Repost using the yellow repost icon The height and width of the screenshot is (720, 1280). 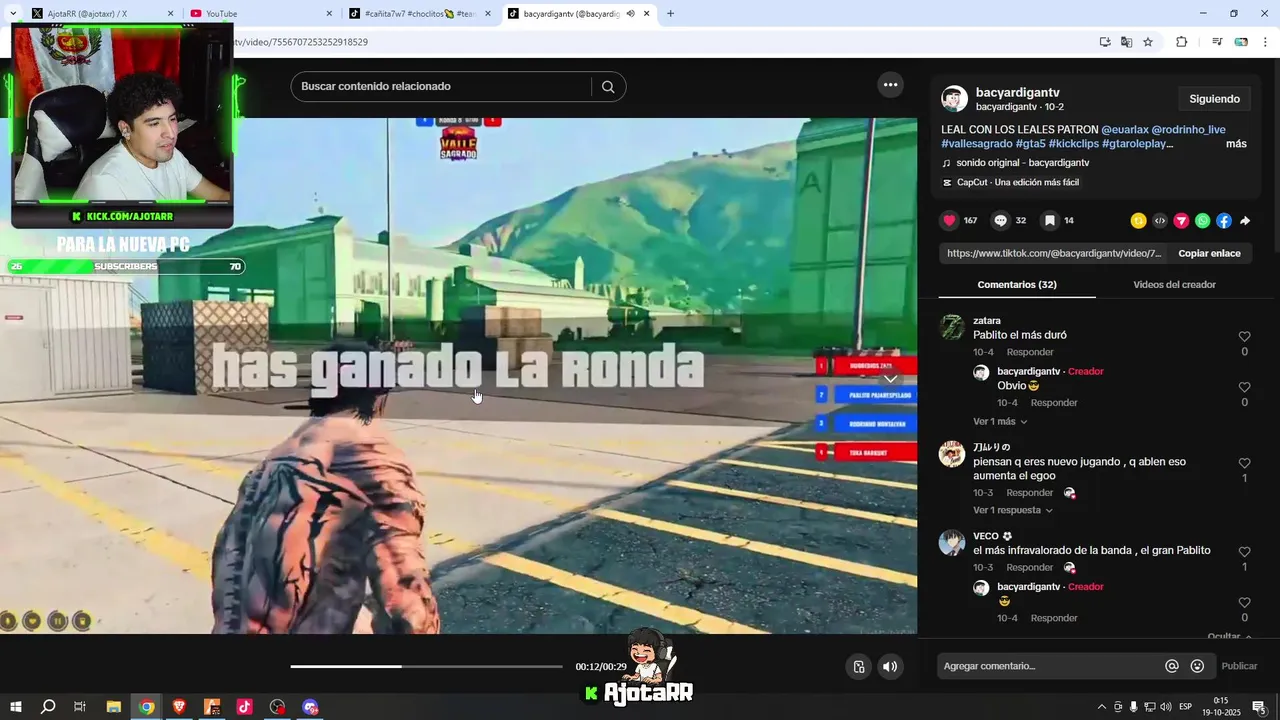(x=1139, y=221)
